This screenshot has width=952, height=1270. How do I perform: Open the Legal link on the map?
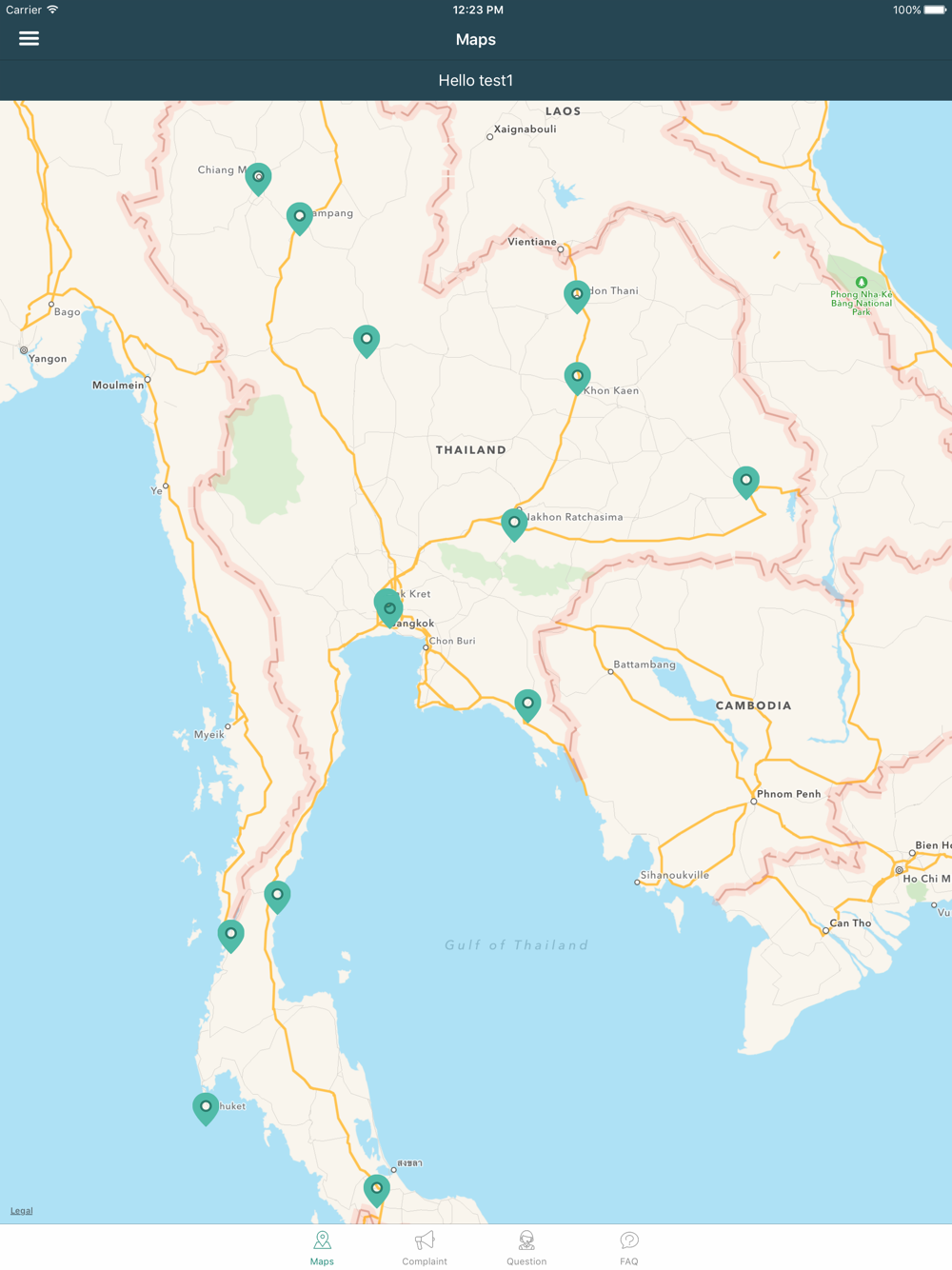click(x=21, y=1211)
